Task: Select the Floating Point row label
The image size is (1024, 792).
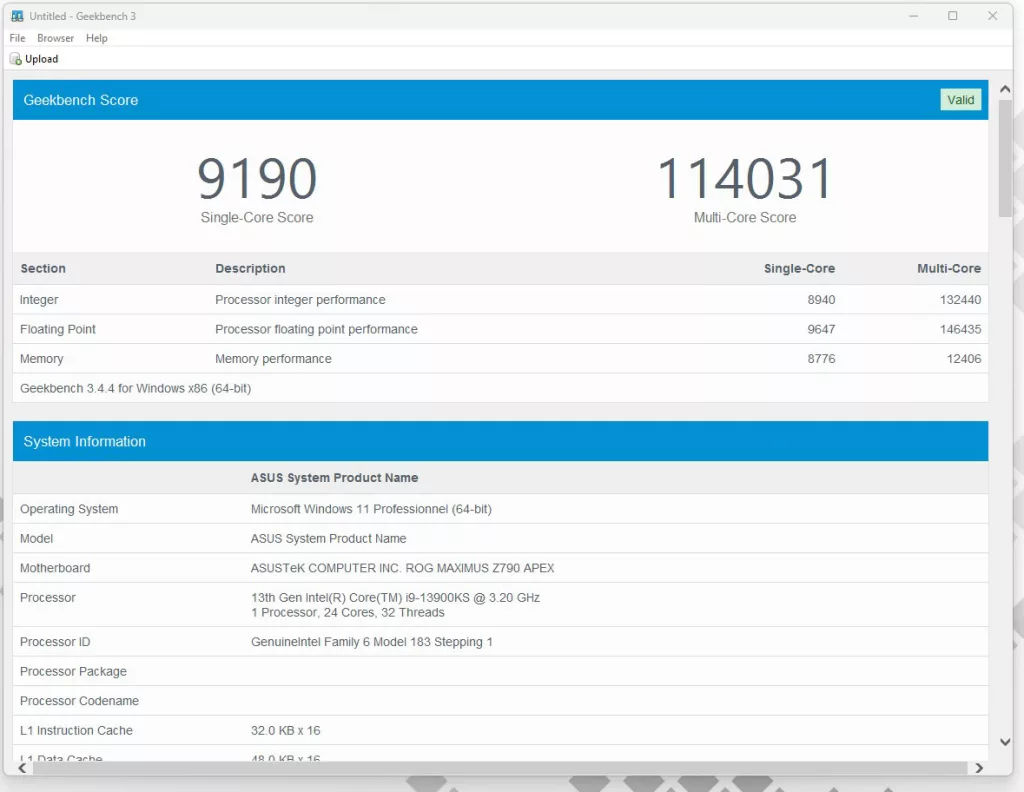Action: pyautogui.click(x=57, y=329)
